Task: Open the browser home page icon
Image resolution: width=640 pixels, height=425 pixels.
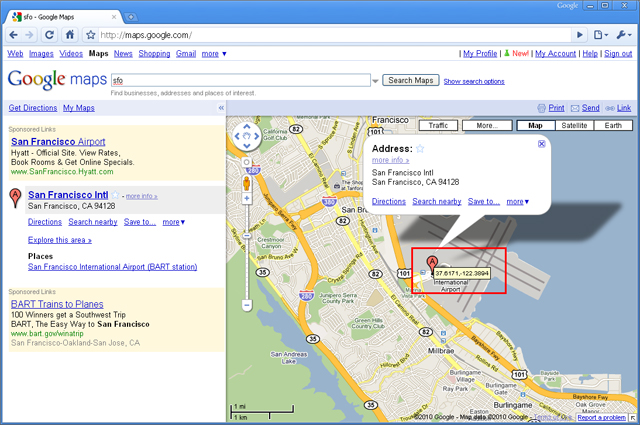Action: point(70,35)
